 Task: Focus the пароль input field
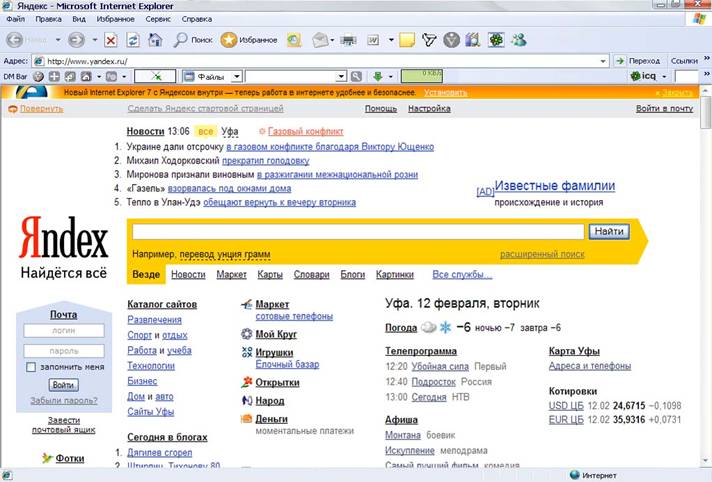64,351
